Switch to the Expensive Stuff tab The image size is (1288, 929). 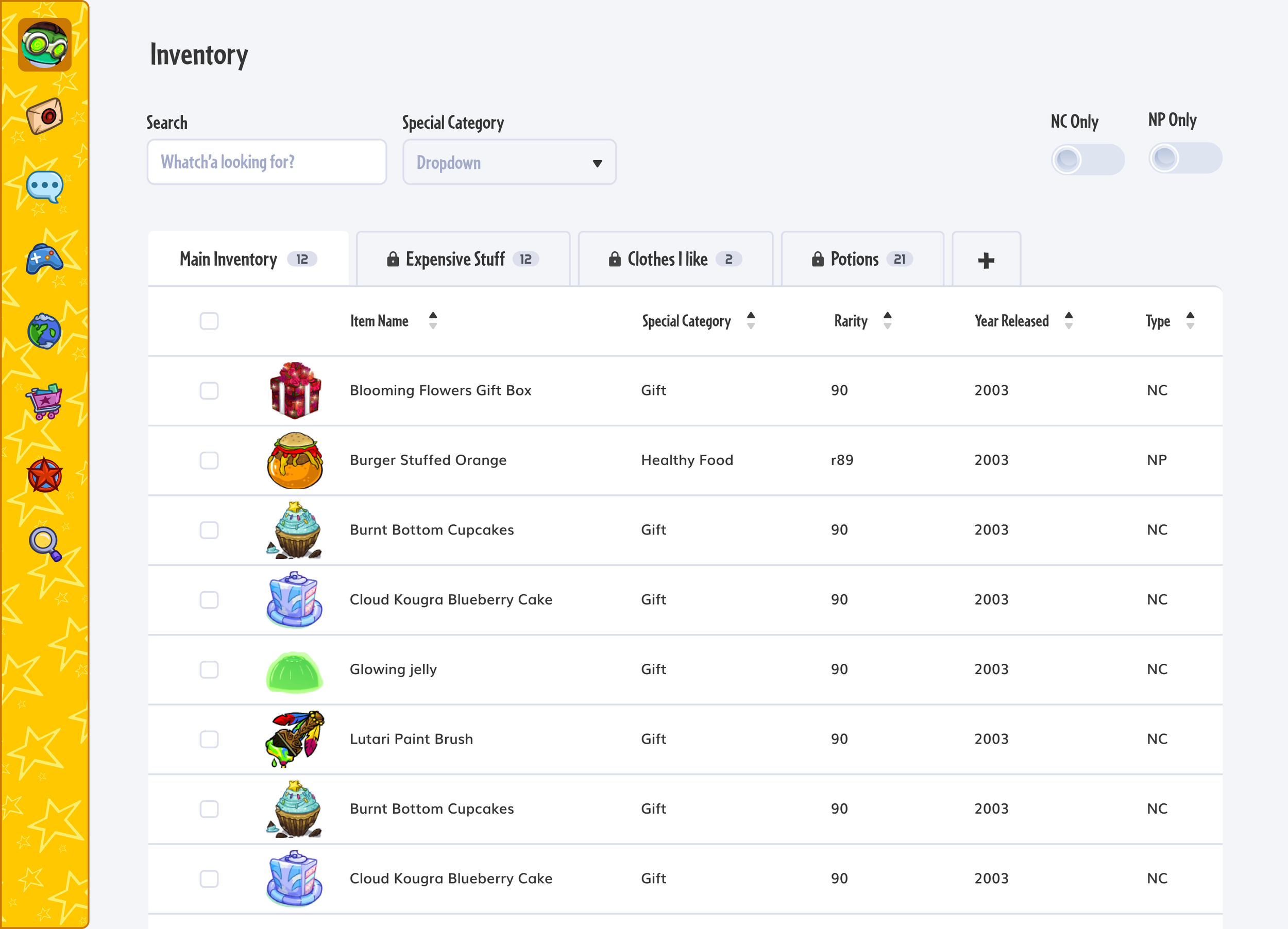(462, 260)
